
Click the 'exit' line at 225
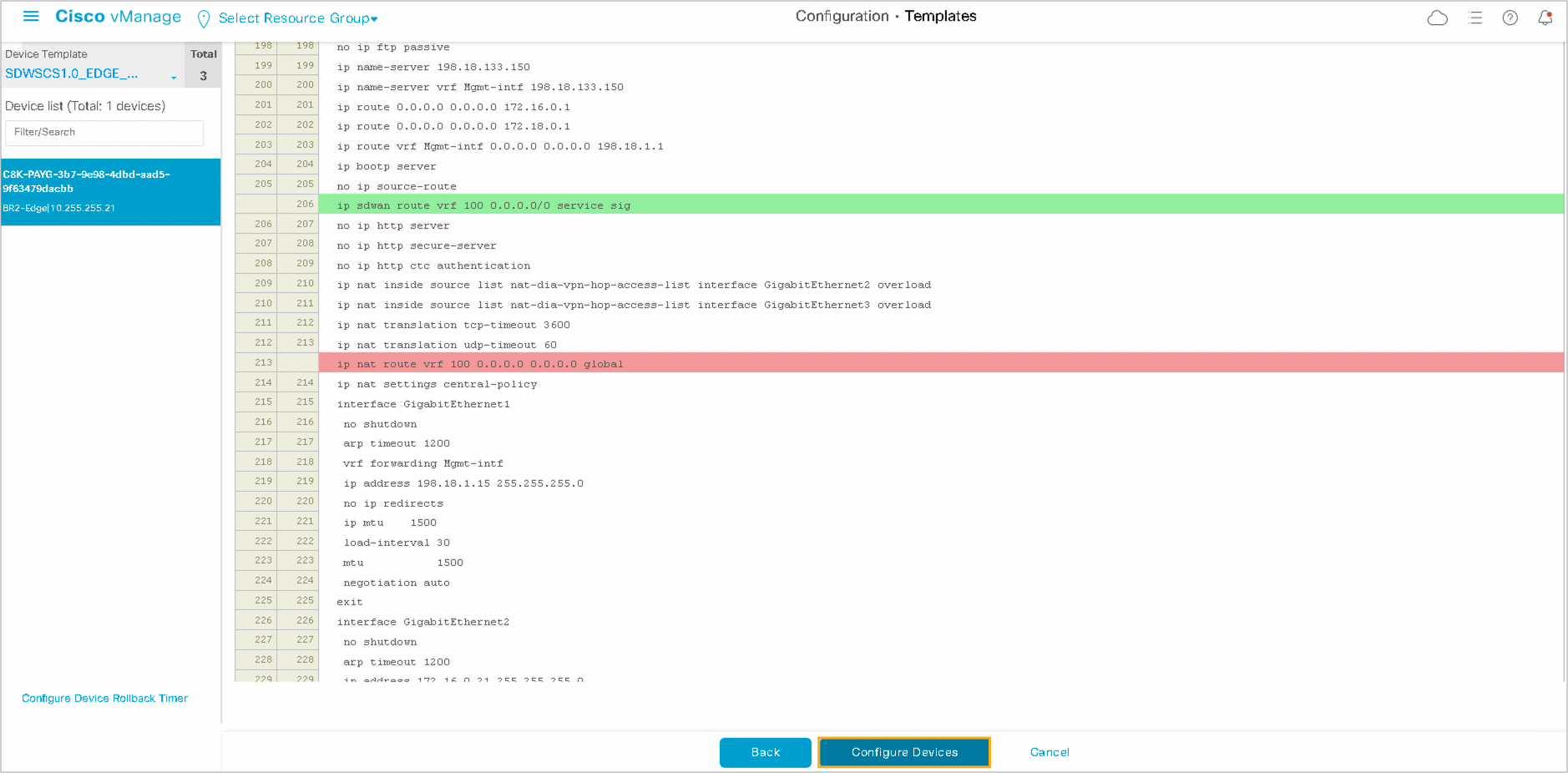[350, 602]
